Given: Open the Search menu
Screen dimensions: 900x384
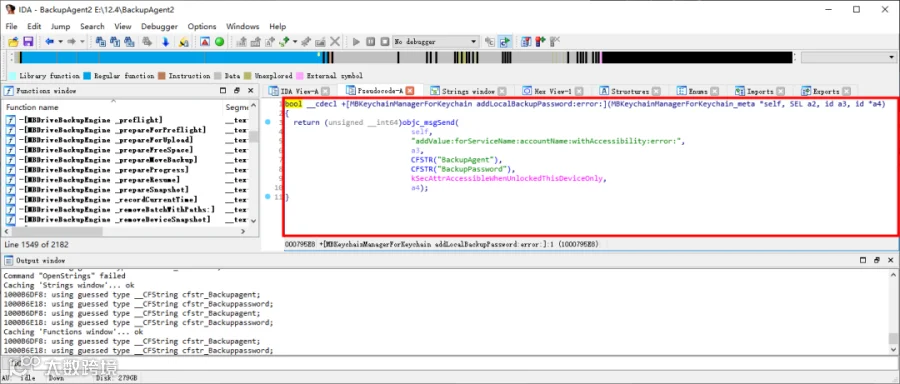Looking at the screenshot, I should coord(92,26).
